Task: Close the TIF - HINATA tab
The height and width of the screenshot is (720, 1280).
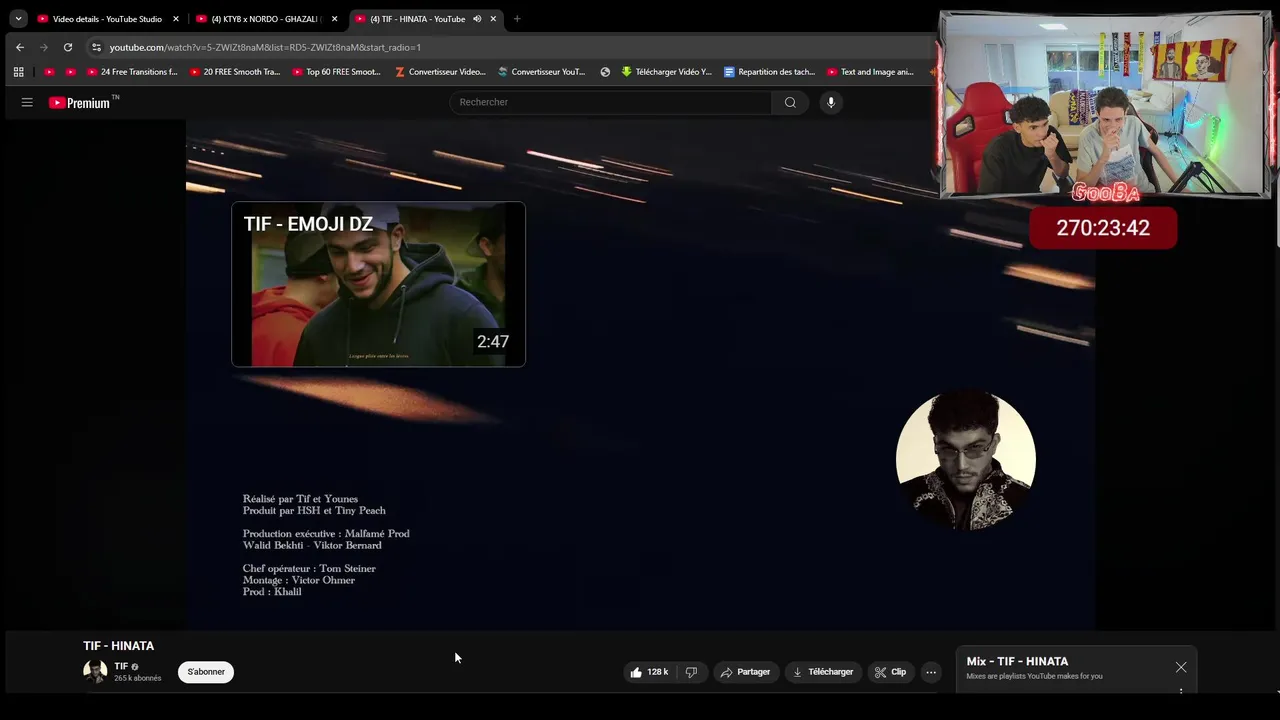Action: (493, 19)
